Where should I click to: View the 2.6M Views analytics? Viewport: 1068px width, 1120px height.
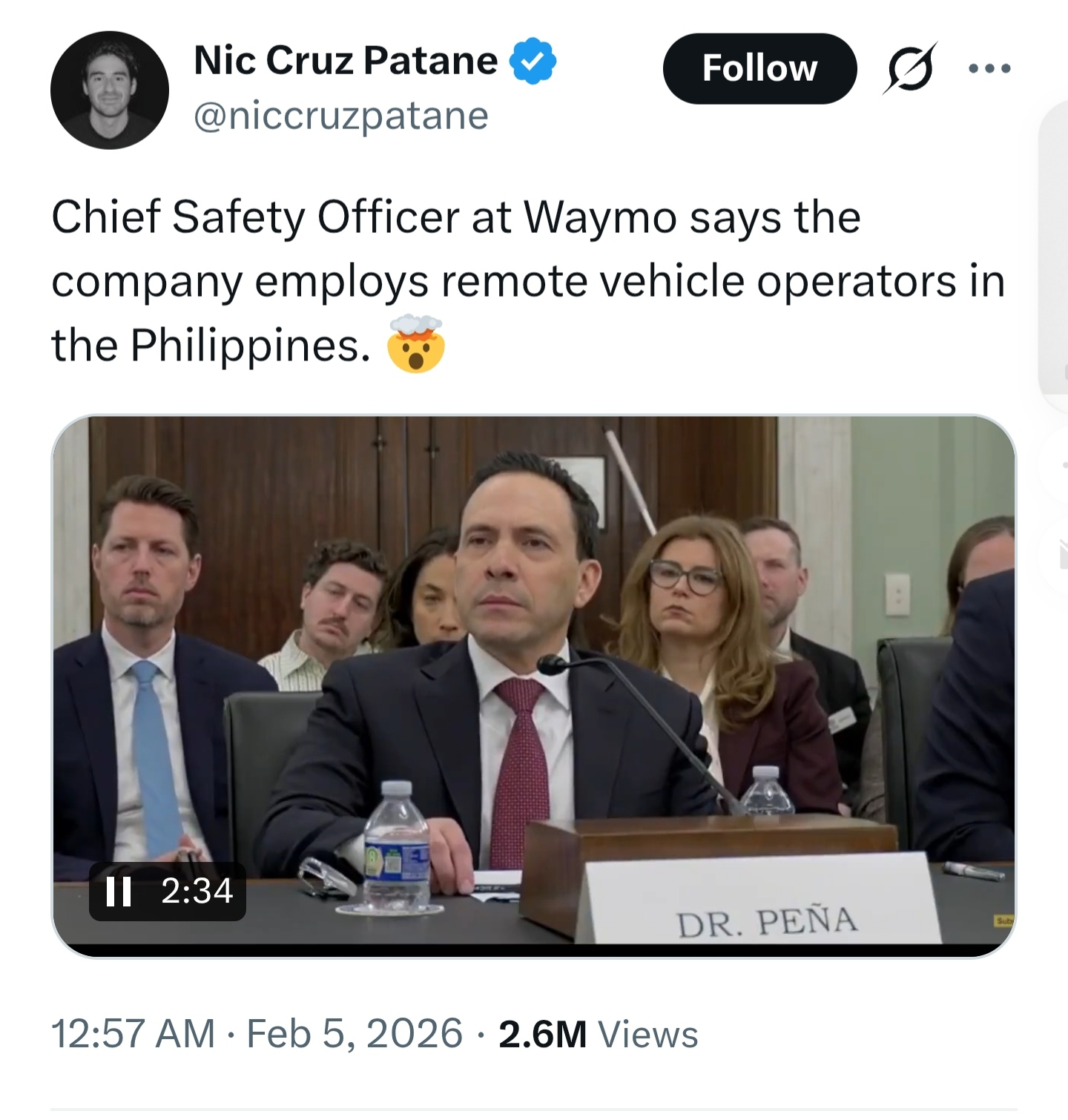tap(598, 1034)
